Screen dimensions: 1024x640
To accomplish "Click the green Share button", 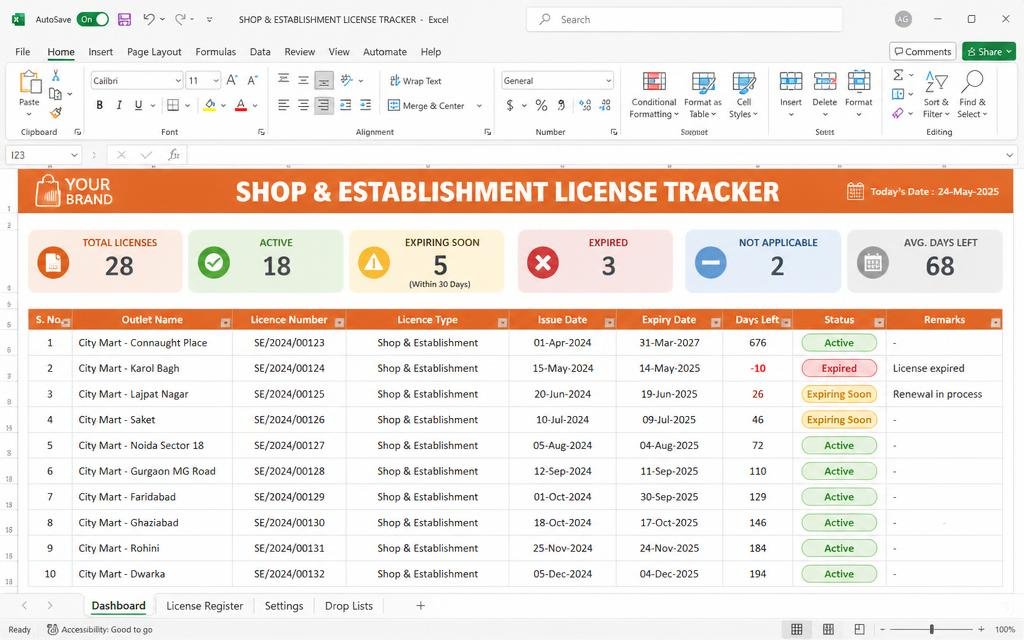I will [x=989, y=52].
